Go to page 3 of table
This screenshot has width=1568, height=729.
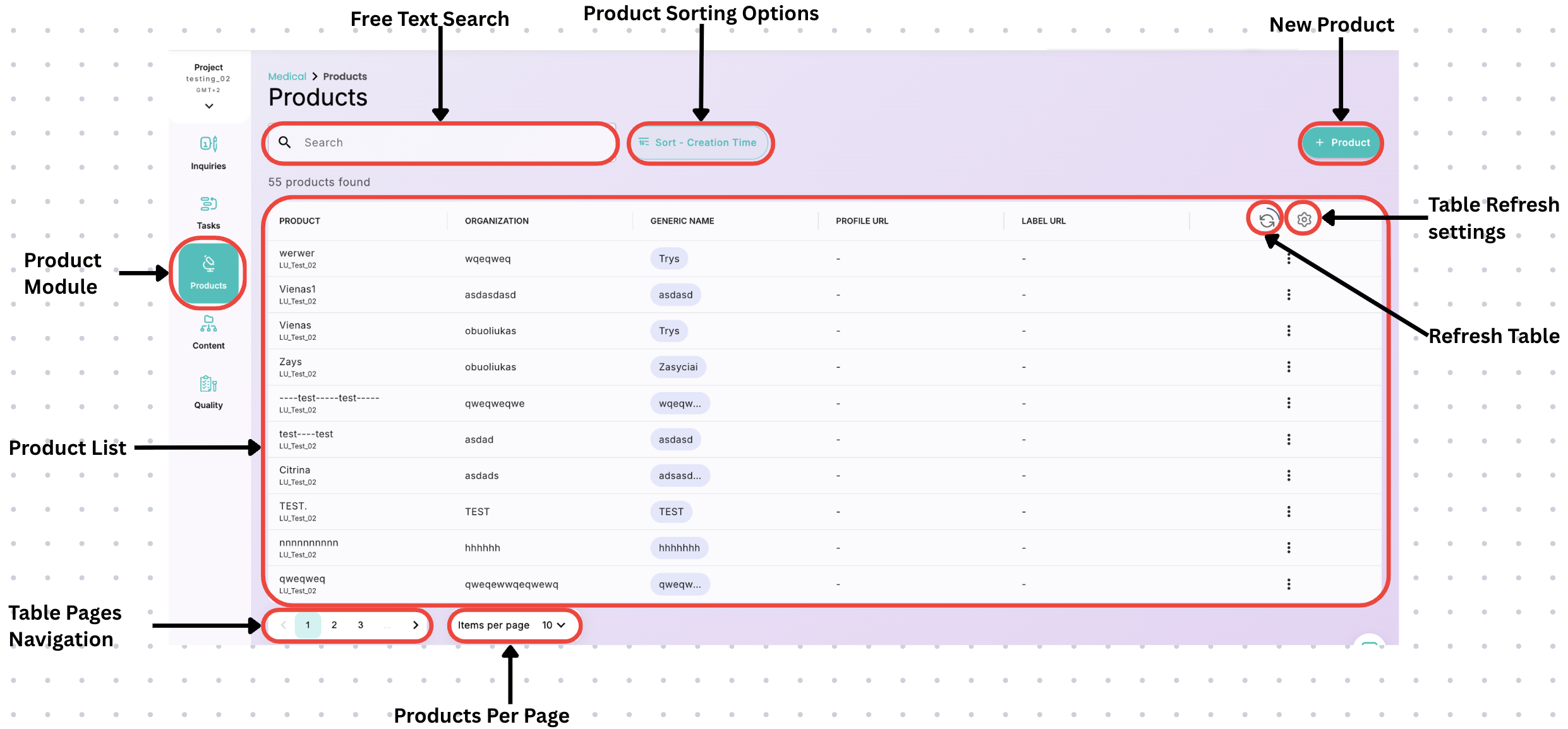361,625
